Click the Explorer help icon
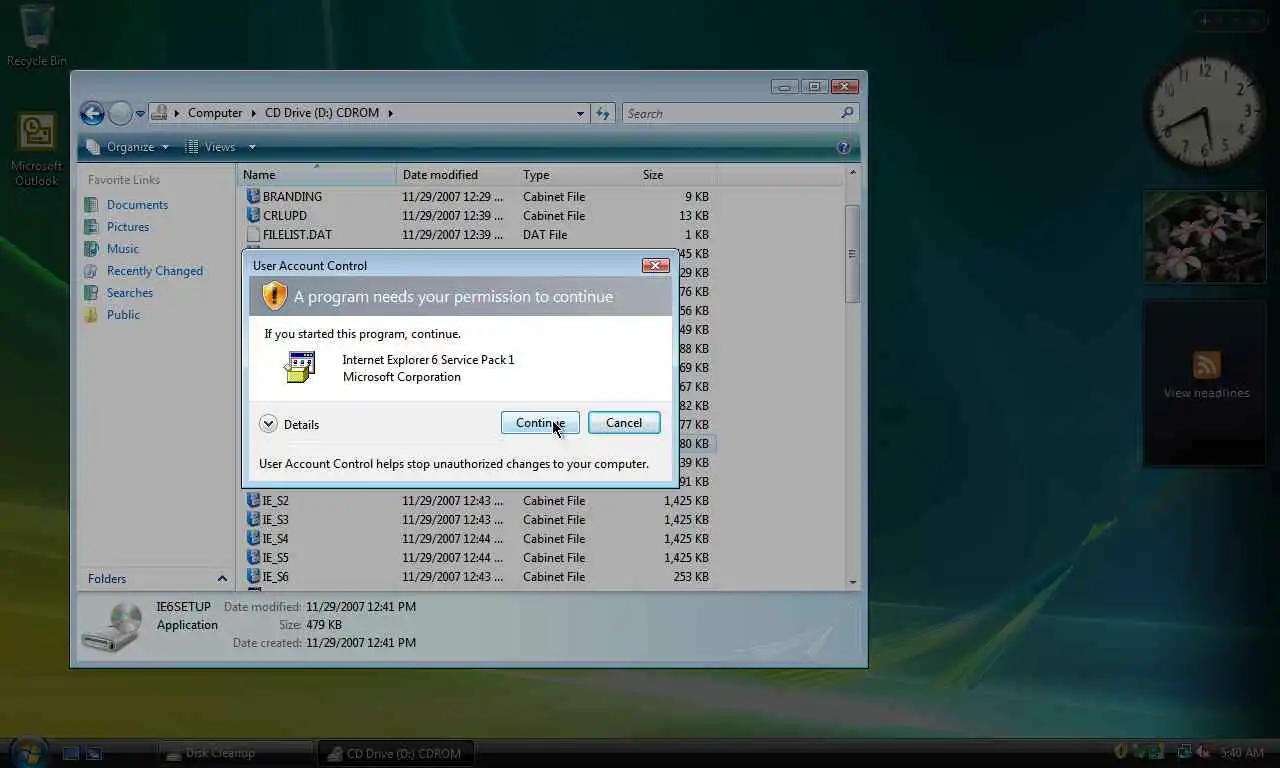 [844, 147]
